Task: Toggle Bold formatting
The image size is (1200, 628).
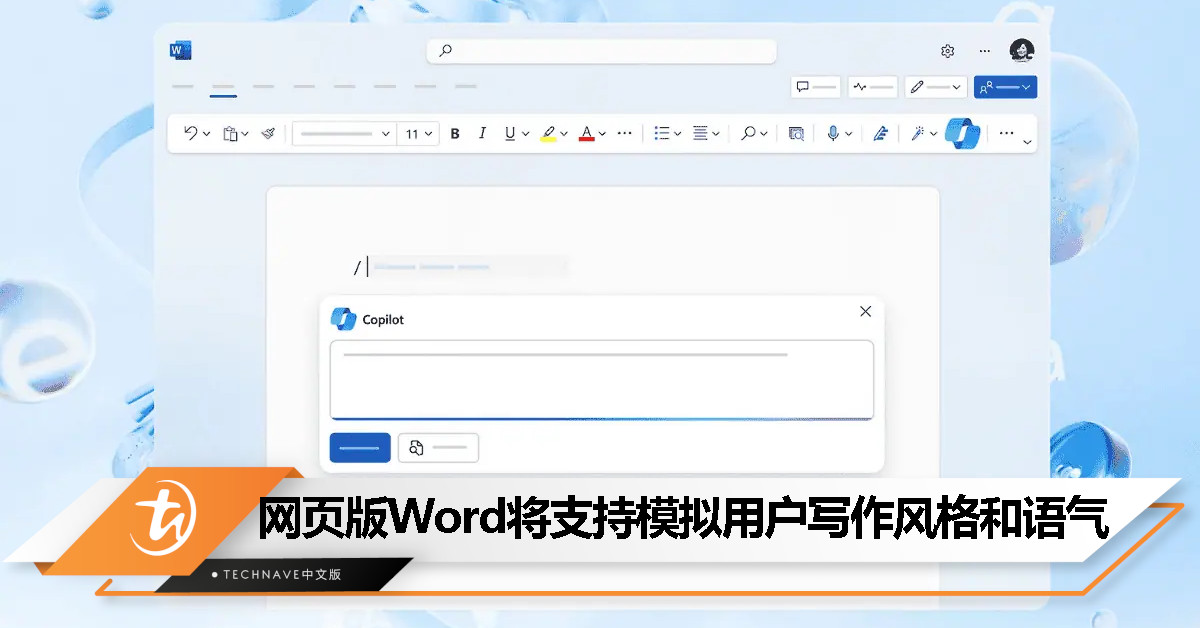Action: click(x=455, y=133)
